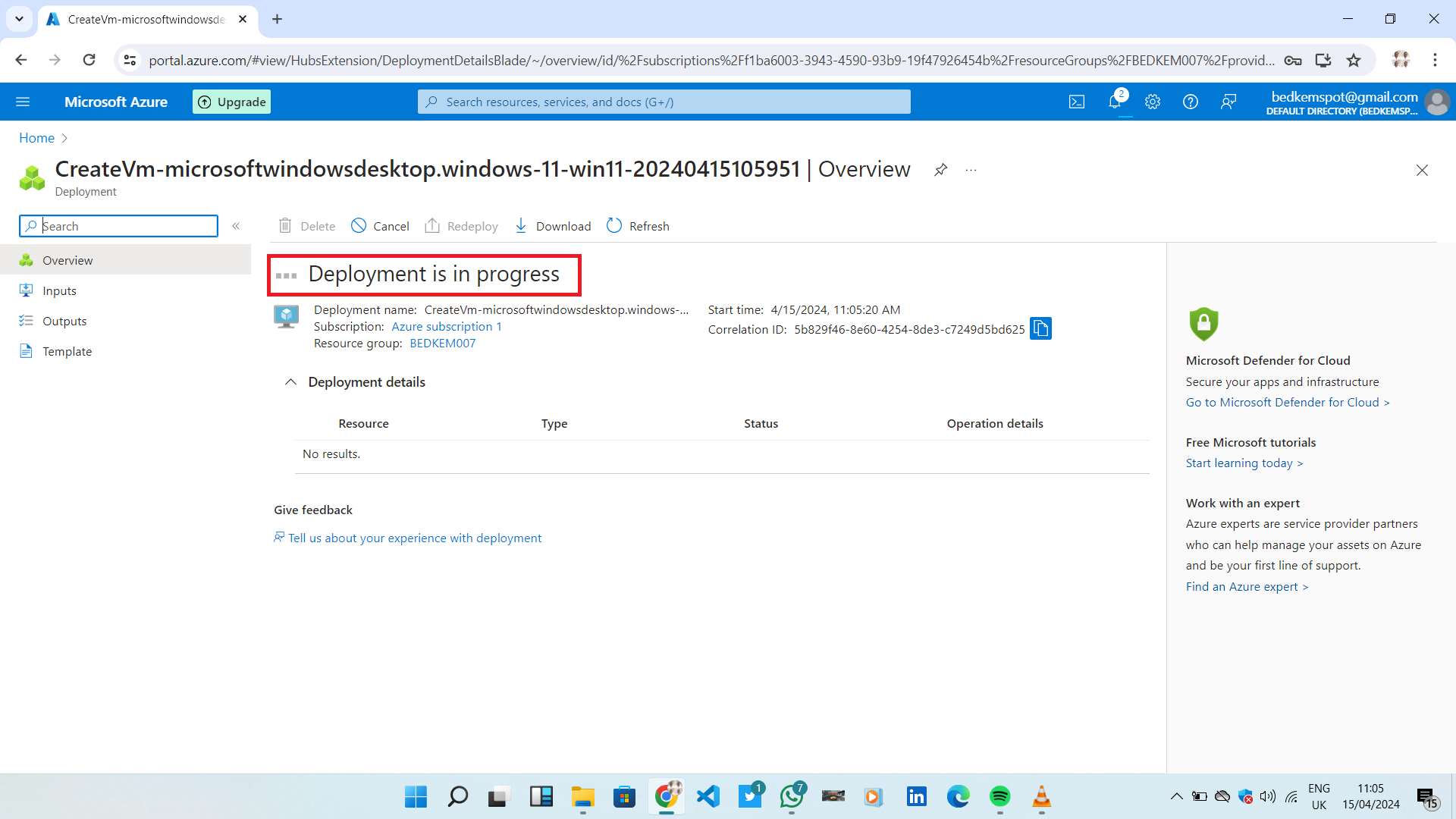Click the Refresh toolbar button
Image resolution: width=1456 pixels, height=819 pixels.
point(638,226)
